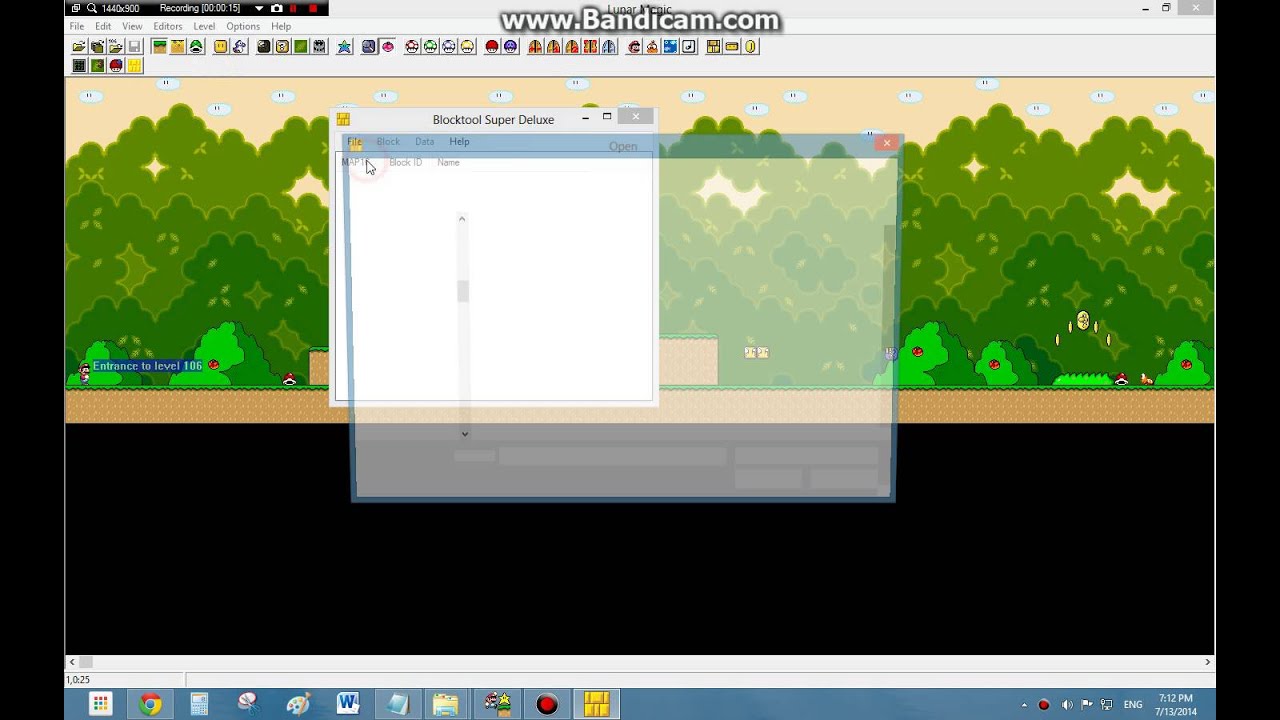Open File Explorer from the taskbar
This screenshot has width=1280, height=720.
click(446, 704)
